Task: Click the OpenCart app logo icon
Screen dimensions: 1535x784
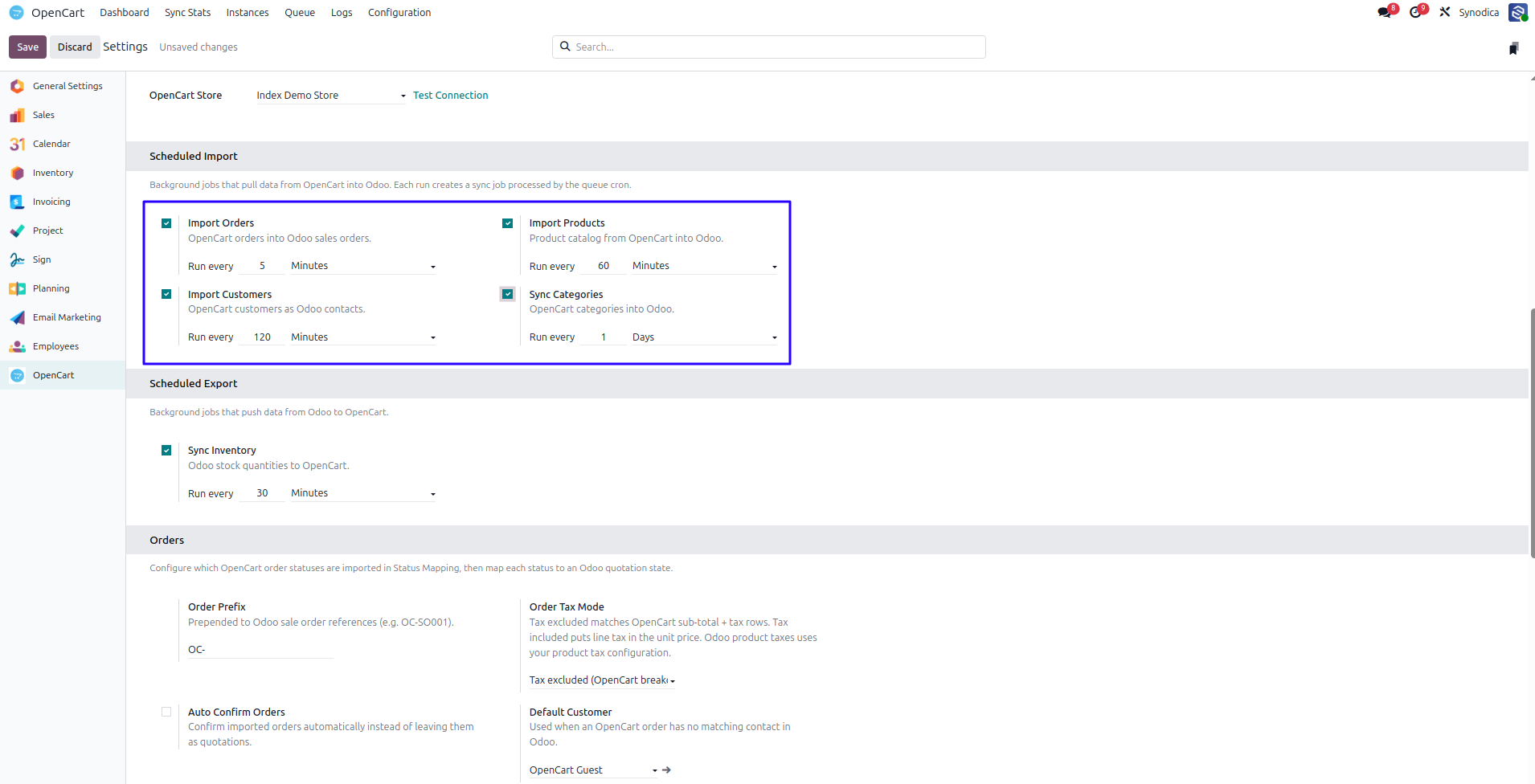Action: click(16, 13)
